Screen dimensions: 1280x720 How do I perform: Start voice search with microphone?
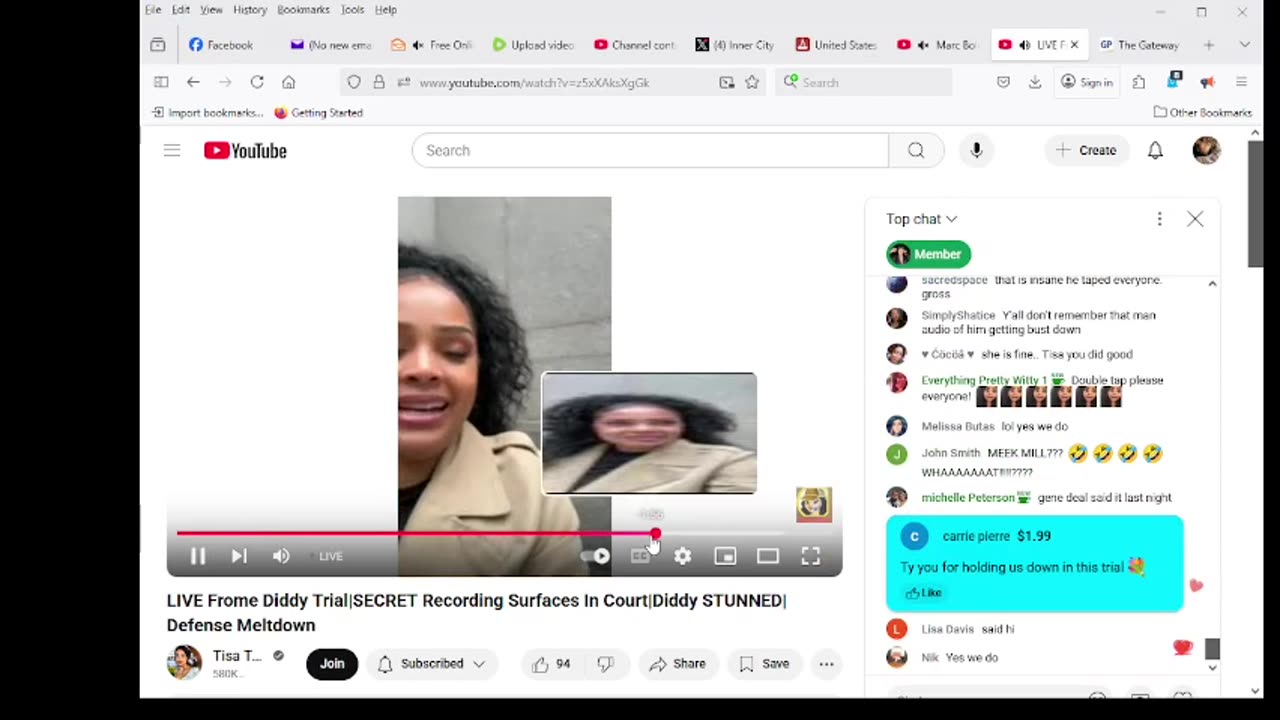point(976,150)
